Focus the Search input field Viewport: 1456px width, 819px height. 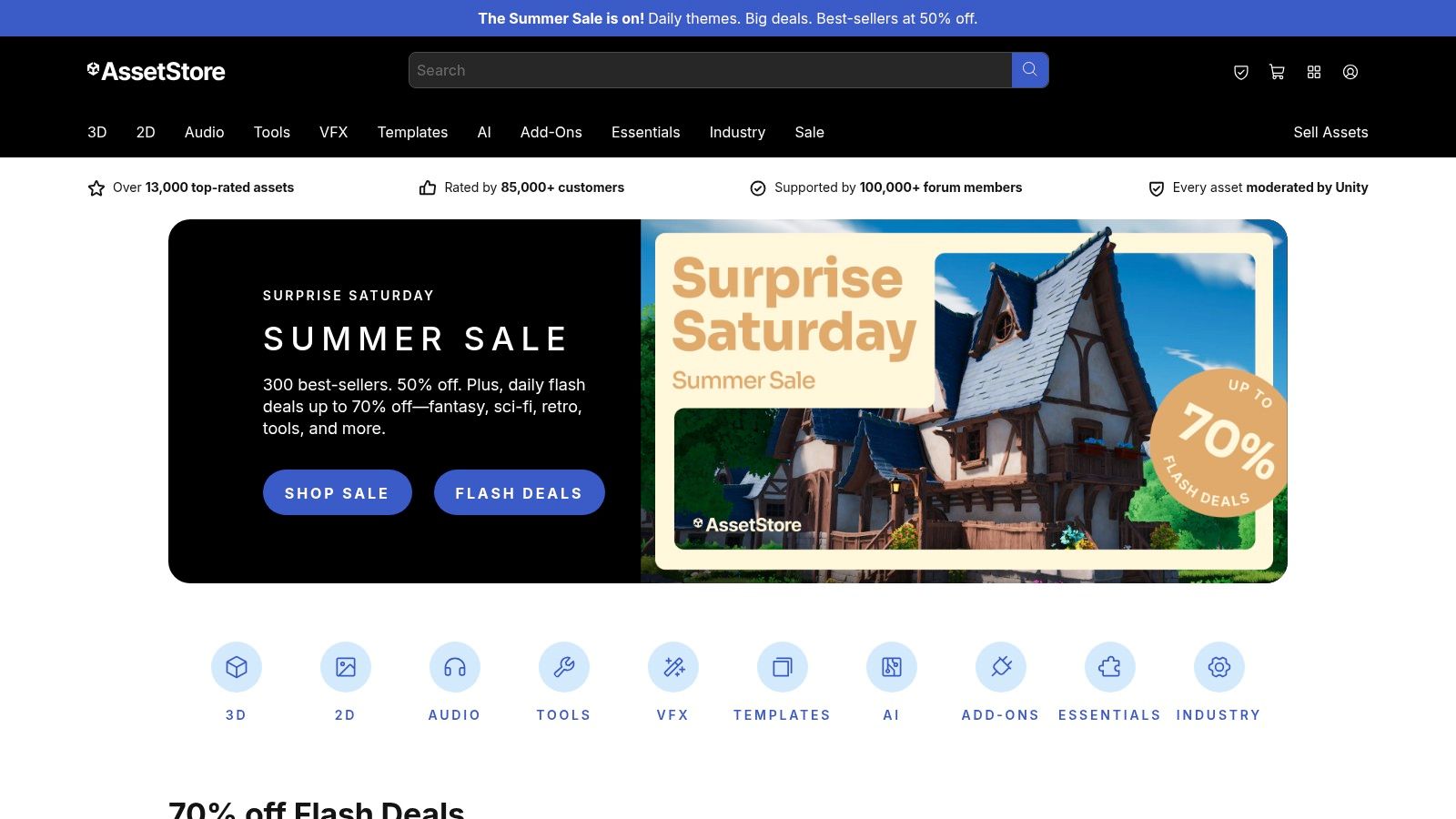point(710,70)
